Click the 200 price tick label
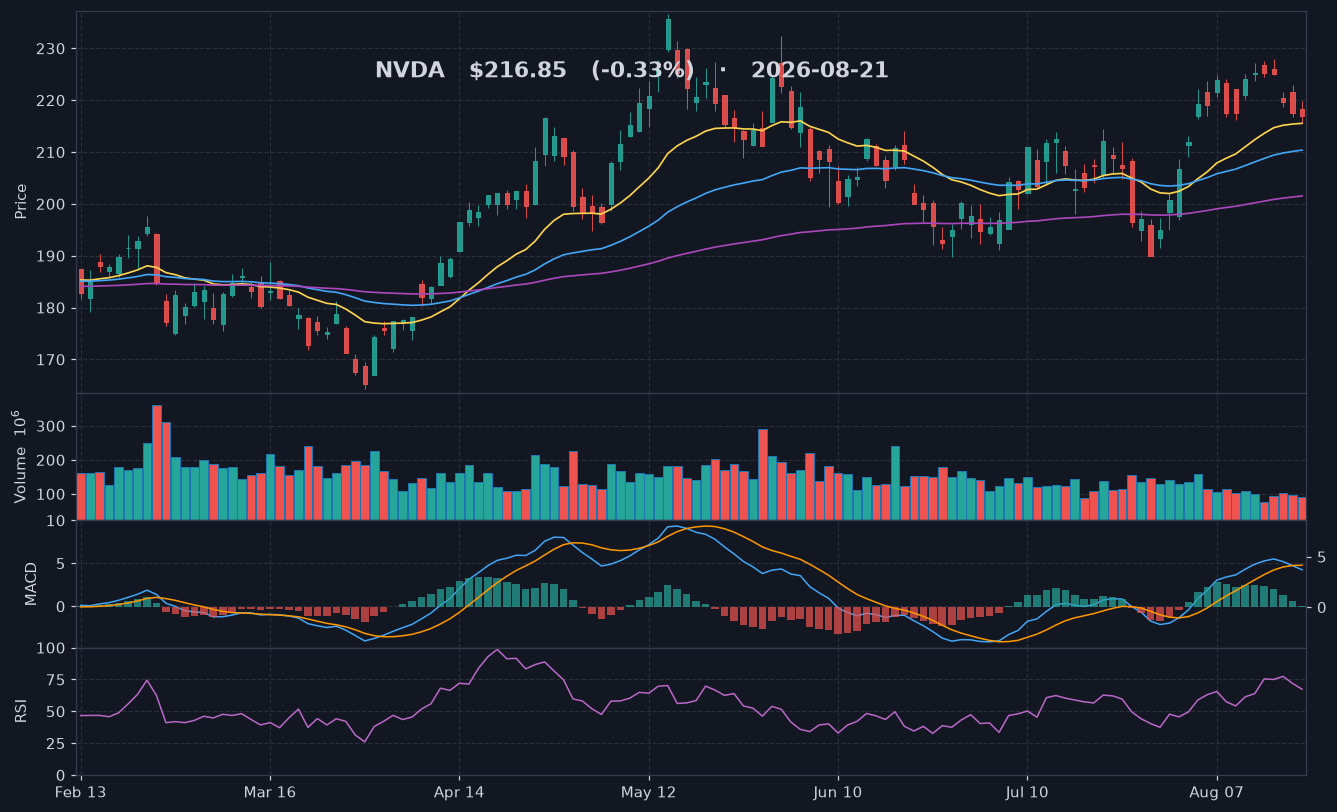Viewport: 1337px width, 812px height. pos(51,205)
